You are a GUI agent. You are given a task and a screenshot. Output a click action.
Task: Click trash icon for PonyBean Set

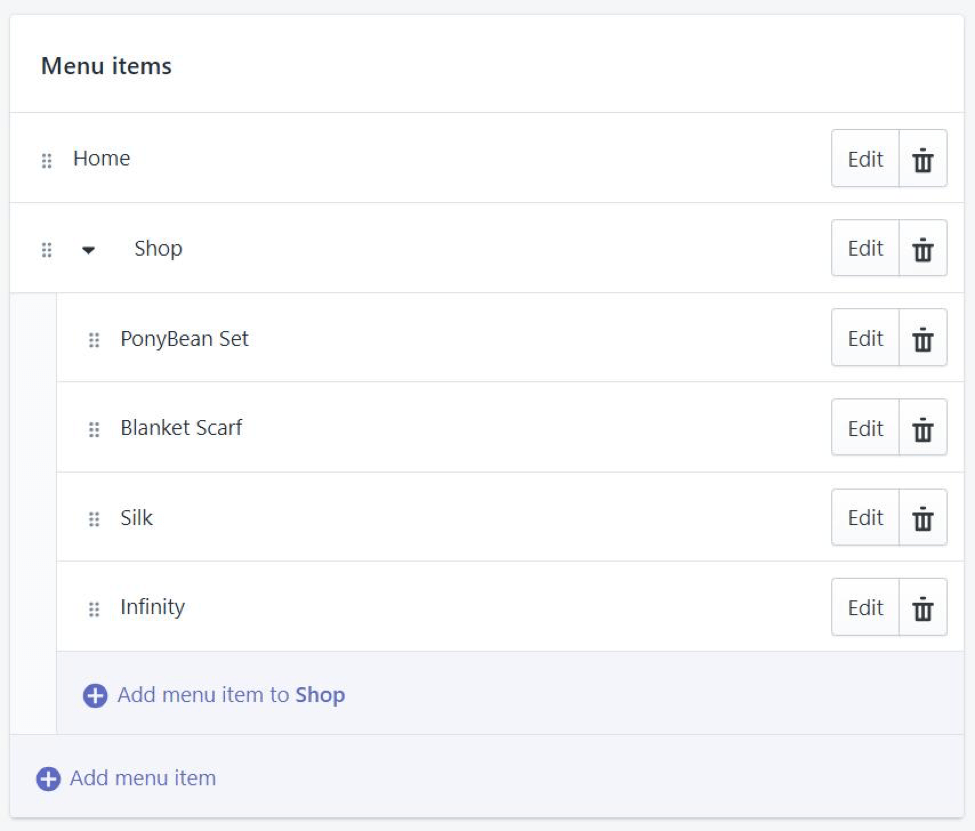pyautogui.click(x=923, y=338)
